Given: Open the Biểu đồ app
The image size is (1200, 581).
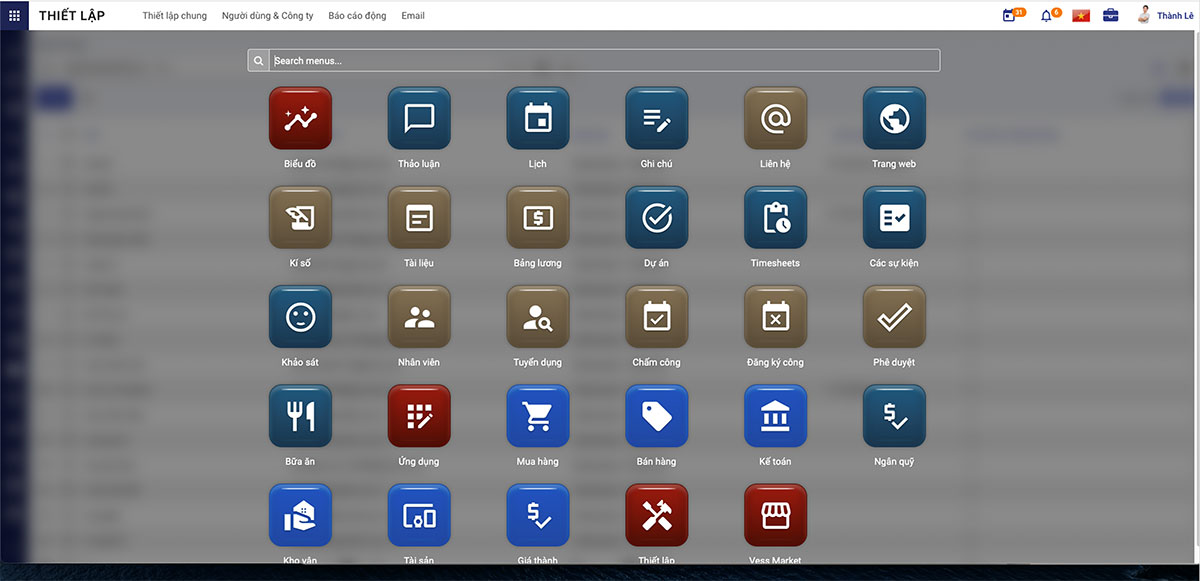Looking at the screenshot, I should click(300, 119).
